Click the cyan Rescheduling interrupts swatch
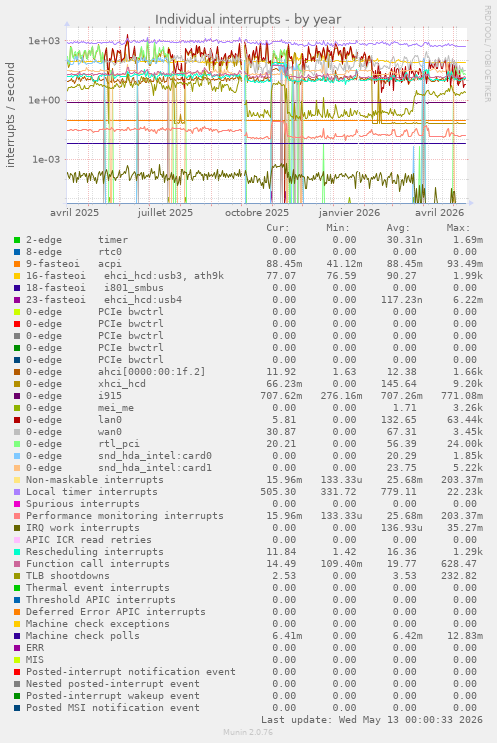The height and width of the screenshot is (743, 497). (17, 552)
